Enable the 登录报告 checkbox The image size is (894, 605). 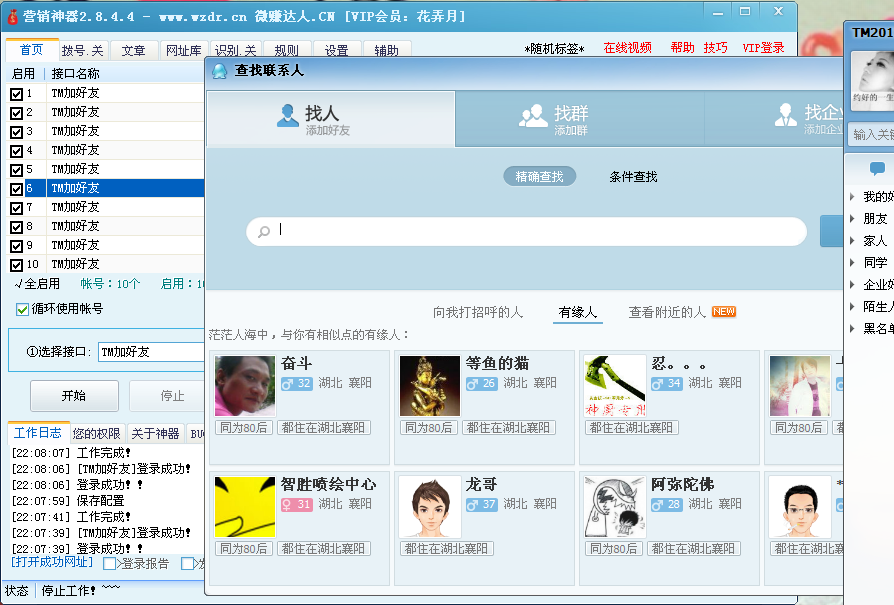[x=110, y=564]
